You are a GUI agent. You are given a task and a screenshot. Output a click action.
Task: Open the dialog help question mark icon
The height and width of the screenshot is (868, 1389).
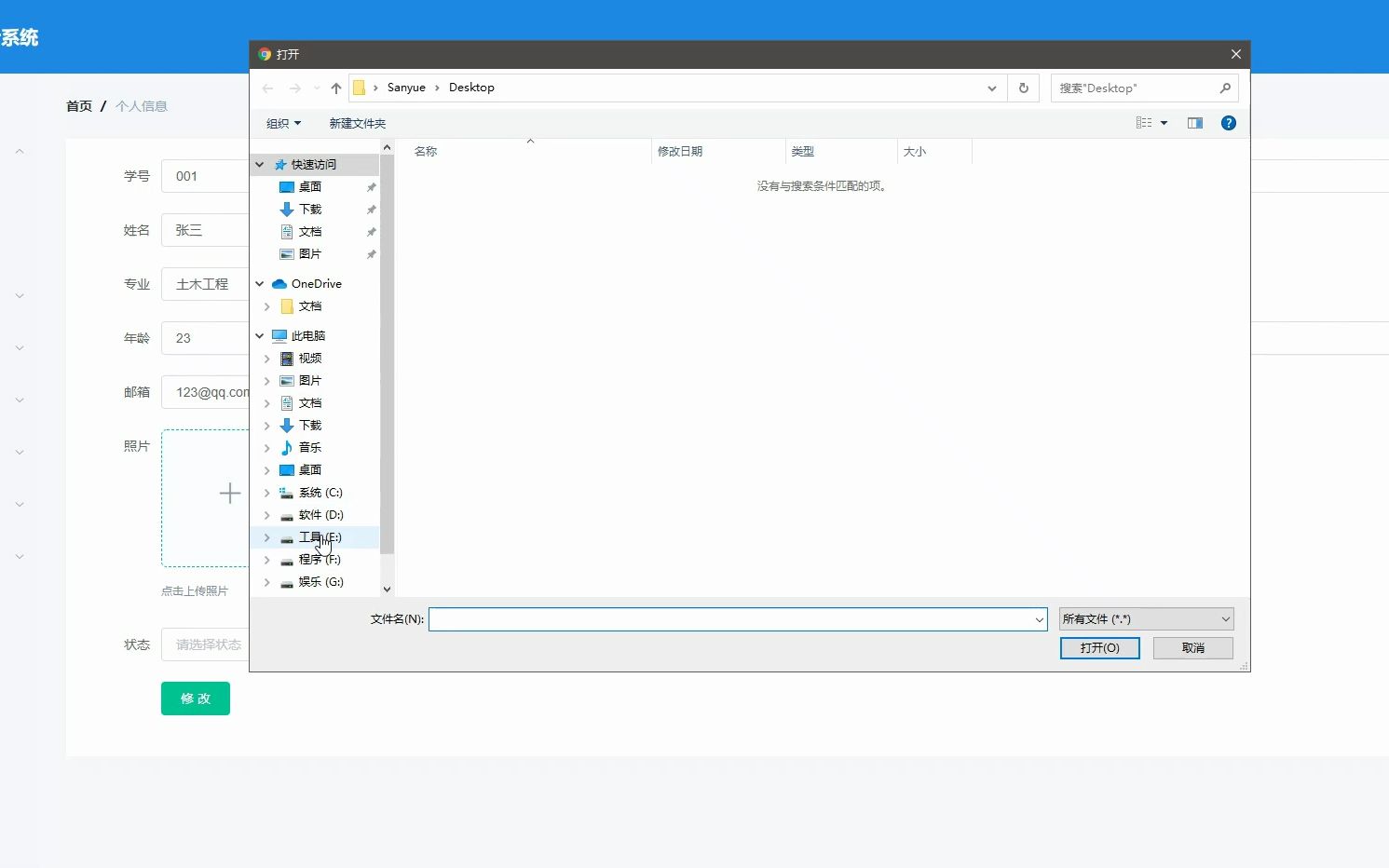pyautogui.click(x=1228, y=122)
